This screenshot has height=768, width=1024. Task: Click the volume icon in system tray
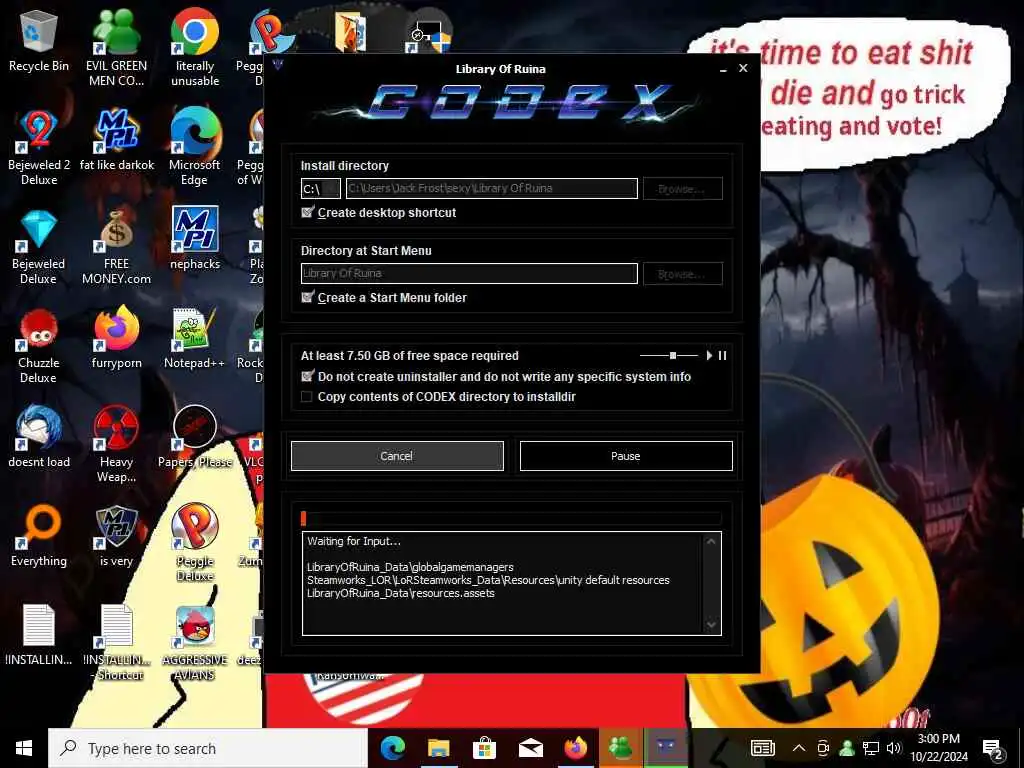tap(894, 748)
